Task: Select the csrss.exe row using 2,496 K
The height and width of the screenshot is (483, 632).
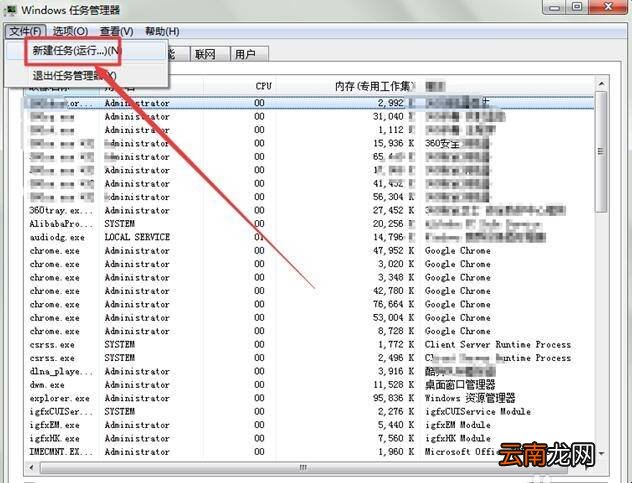Action: coord(308,358)
